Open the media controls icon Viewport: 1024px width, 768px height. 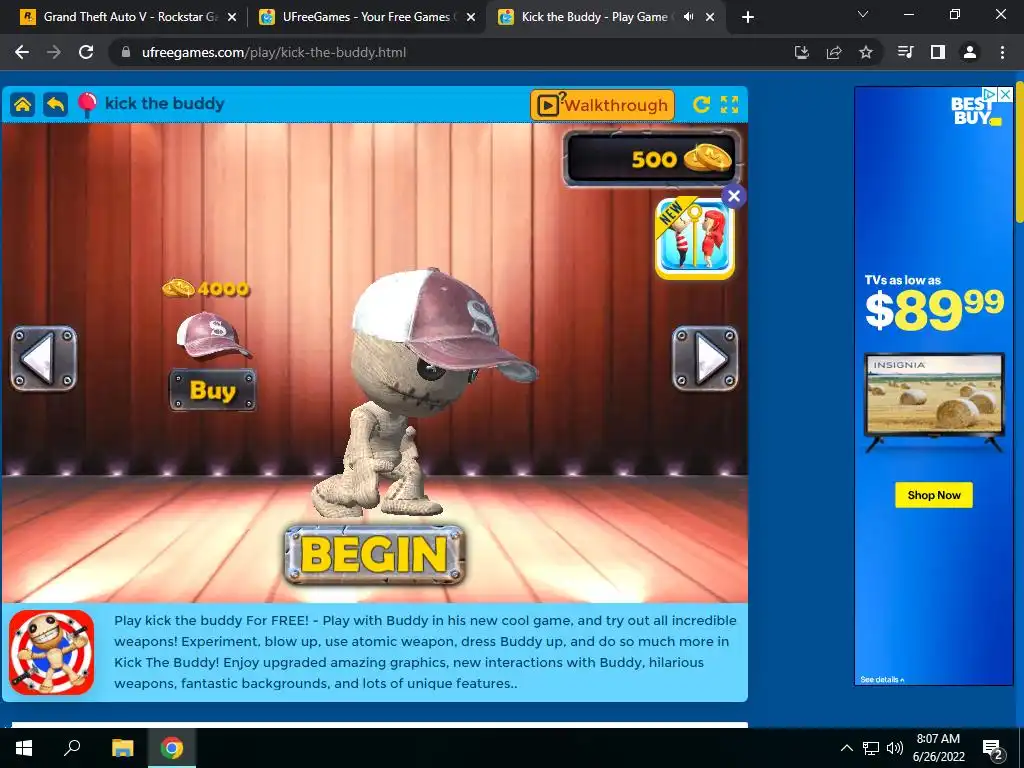point(906,52)
